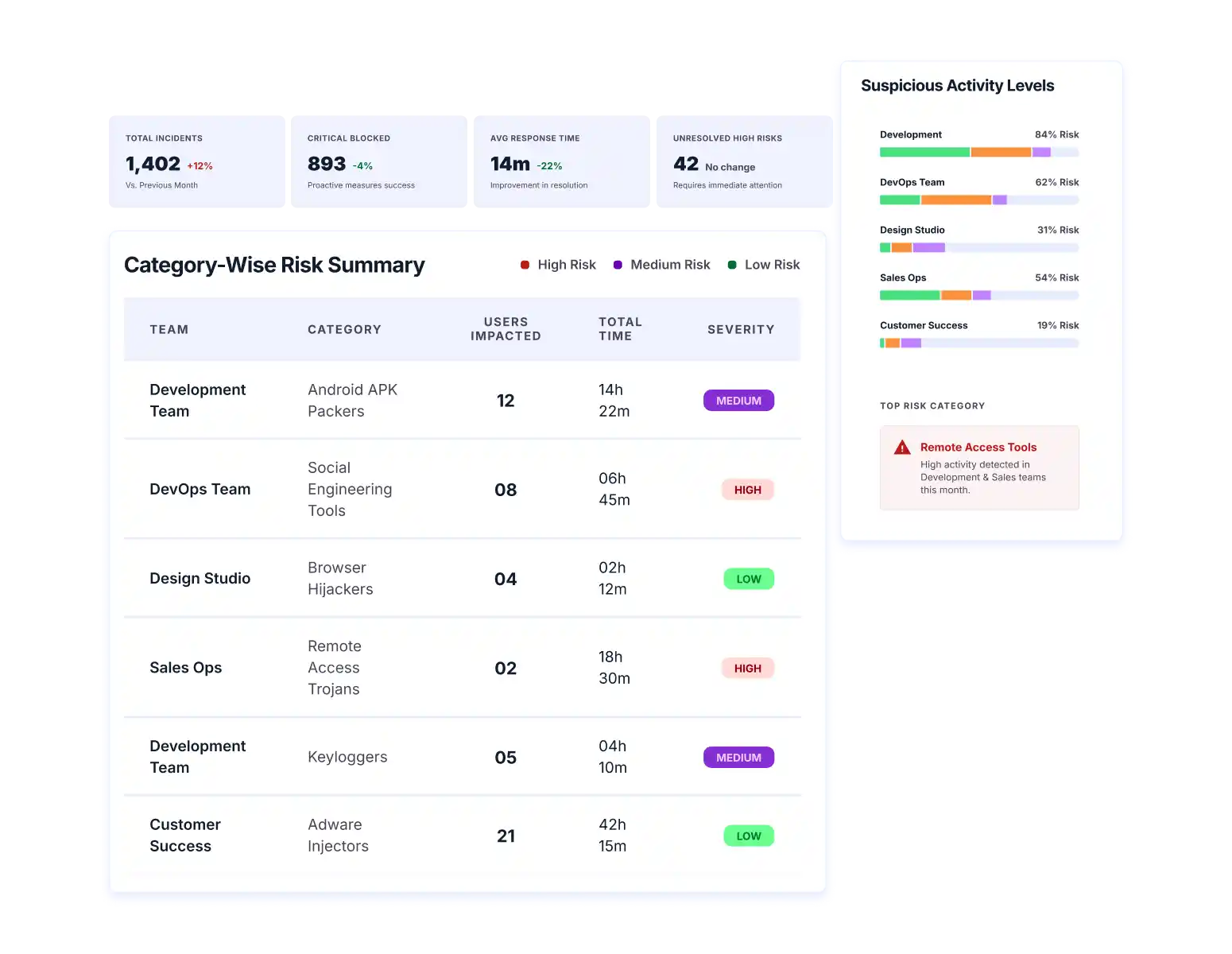Click the red warning triangle icon

click(x=902, y=448)
